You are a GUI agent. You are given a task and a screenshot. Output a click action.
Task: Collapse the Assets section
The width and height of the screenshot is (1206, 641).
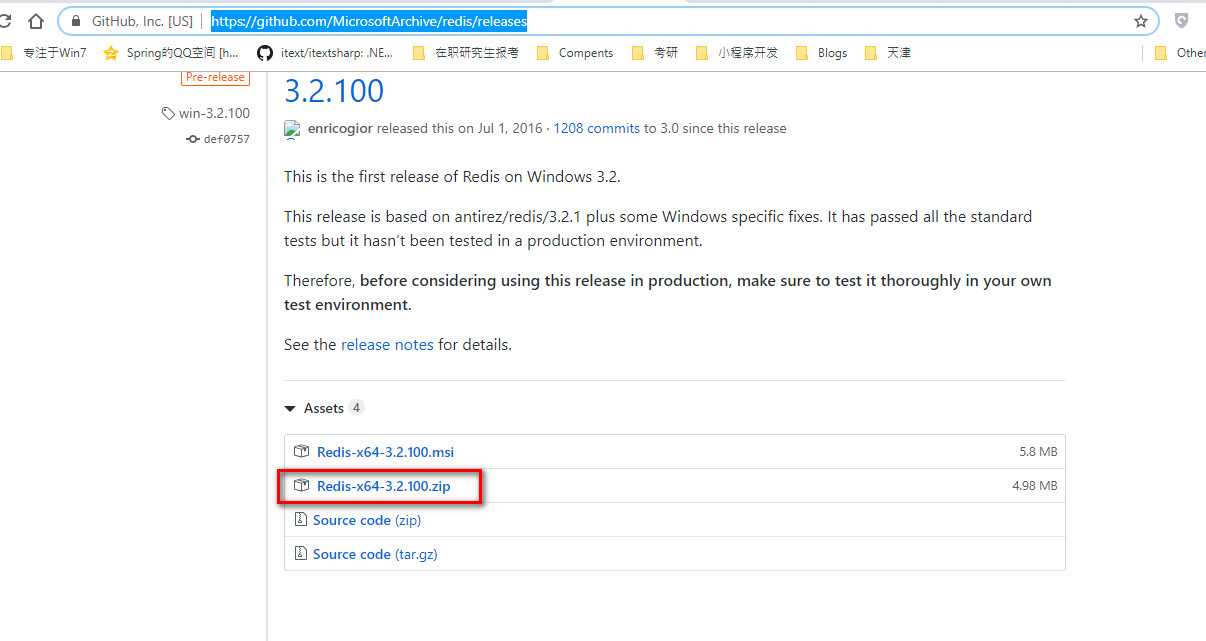click(x=290, y=408)
